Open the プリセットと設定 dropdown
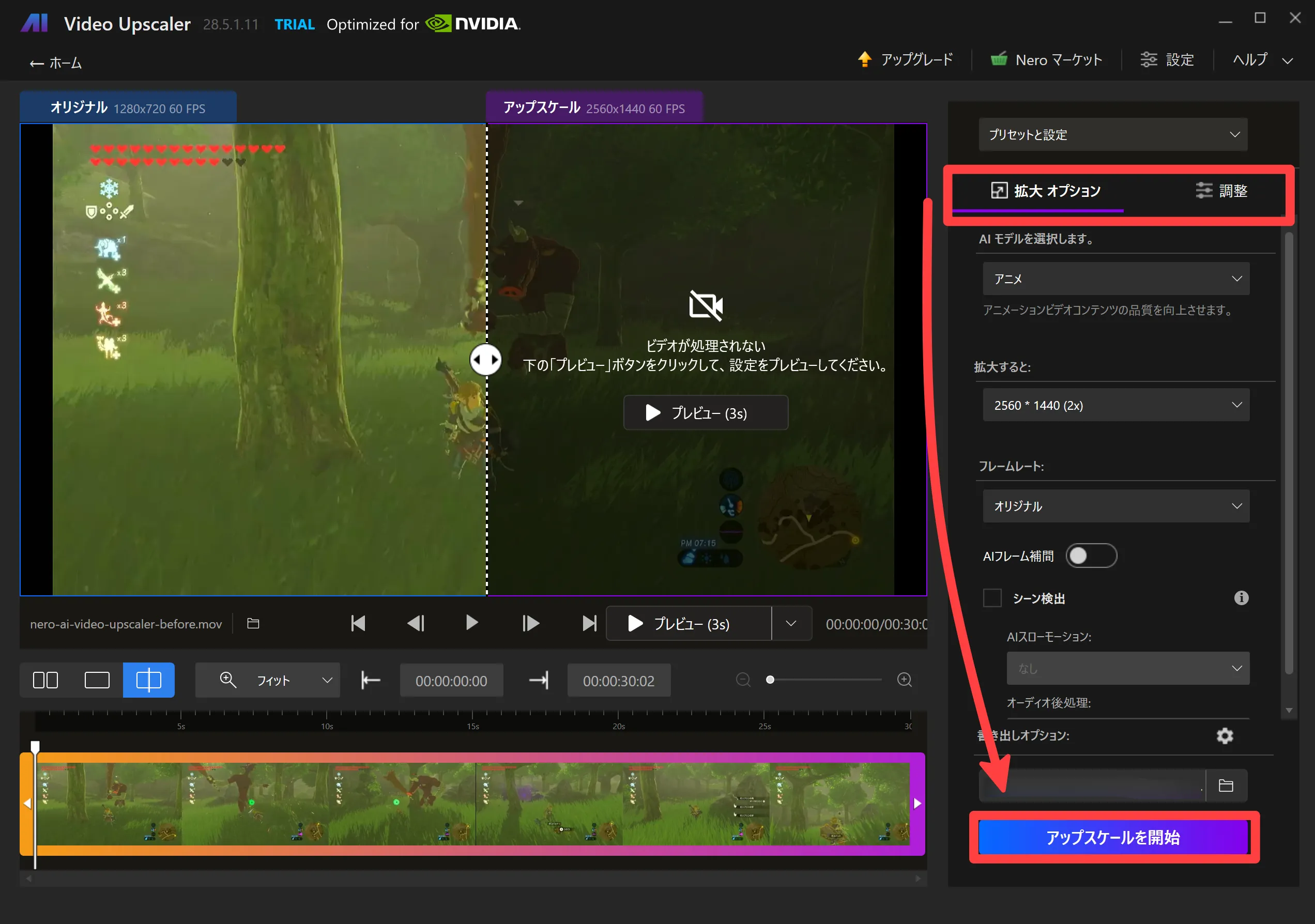The height and width of the screenshot is (924, 1315). tap(1112, 134)
